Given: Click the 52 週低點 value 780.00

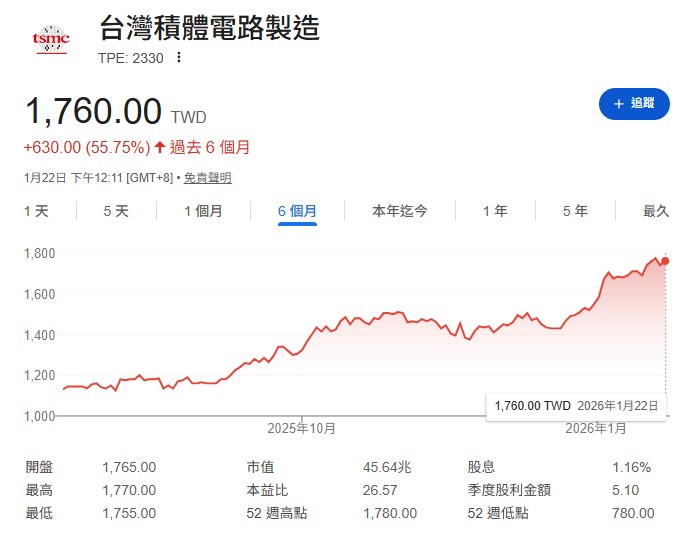Looking at the screenshot, I should pyautogui.click(x=633, y=513).
